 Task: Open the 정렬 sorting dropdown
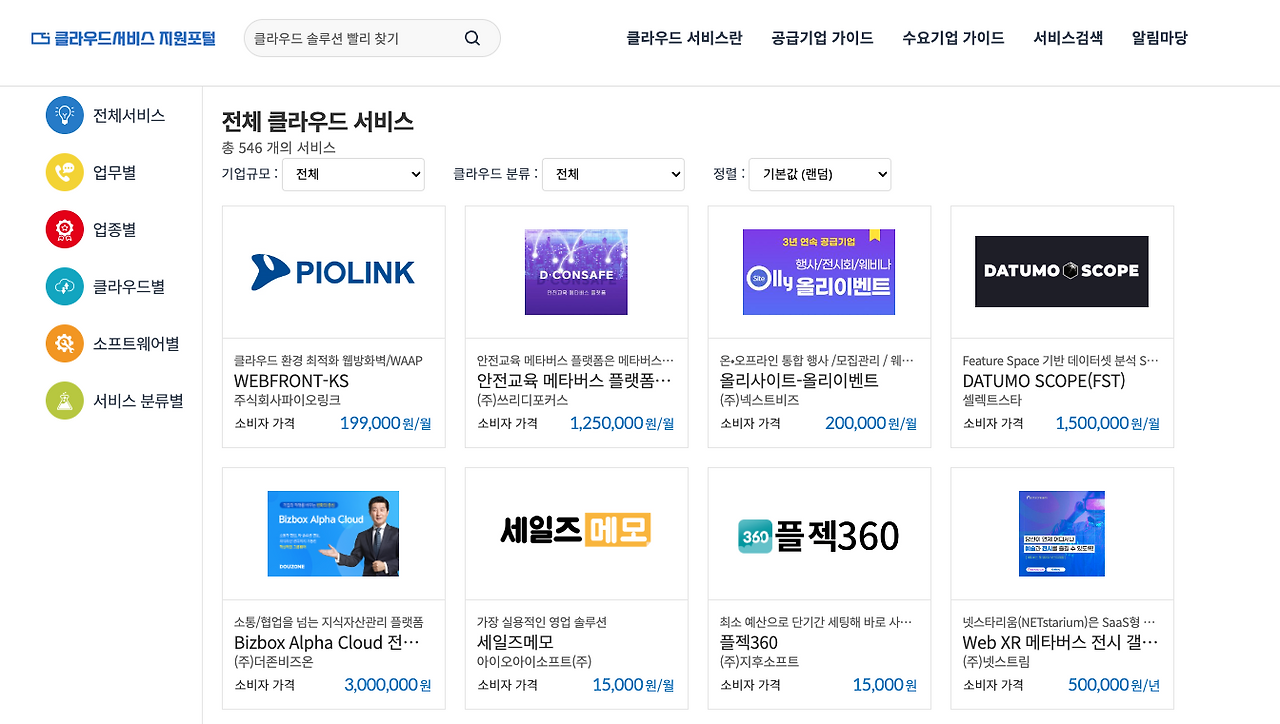point(819,173)
